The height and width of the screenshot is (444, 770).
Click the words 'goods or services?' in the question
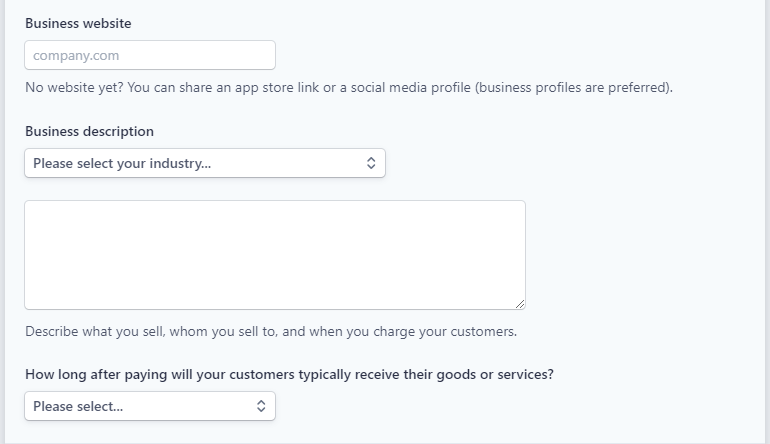coord(495,375)
